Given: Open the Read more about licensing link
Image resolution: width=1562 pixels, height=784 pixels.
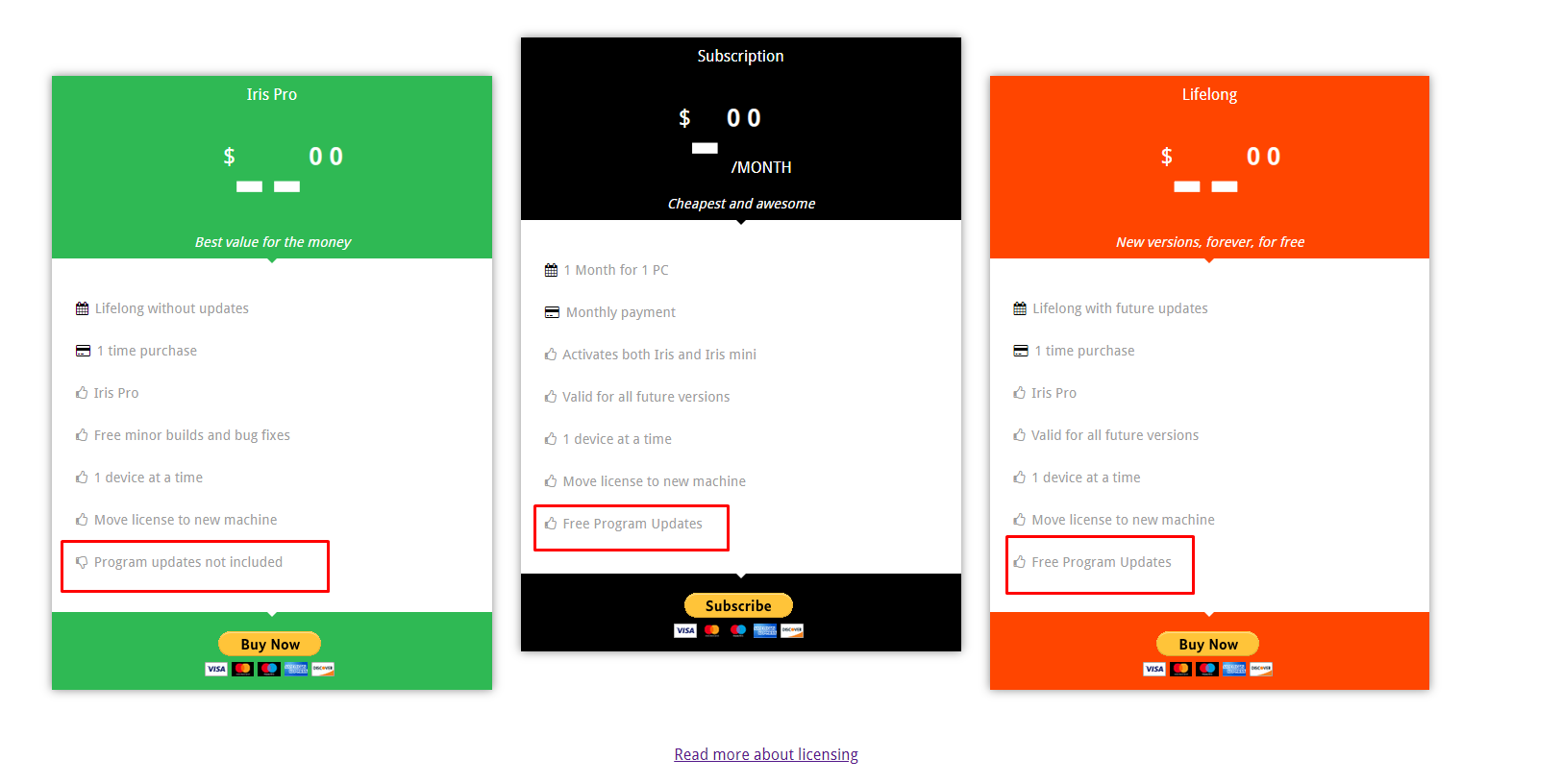Looking at the screenshot, I should tap(766, 754).
